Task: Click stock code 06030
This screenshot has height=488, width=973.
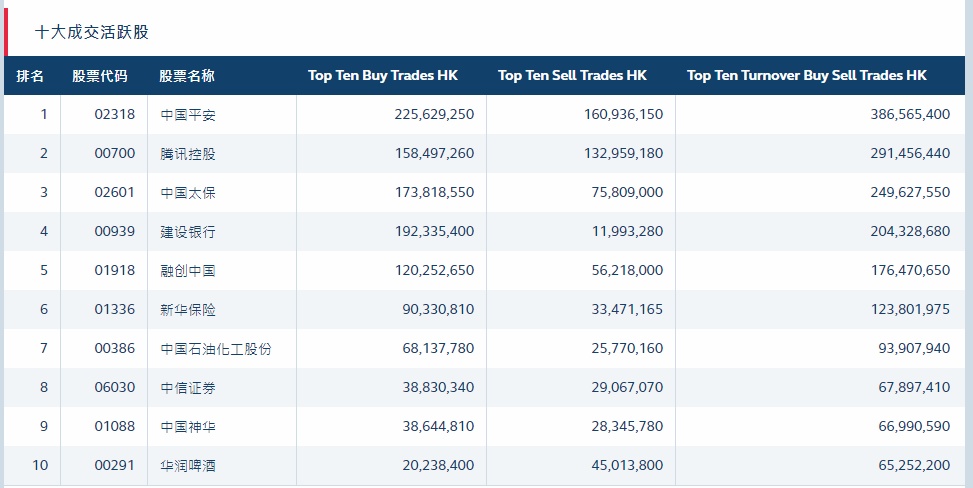Action: pyautogui.click(x=115, y=388)
